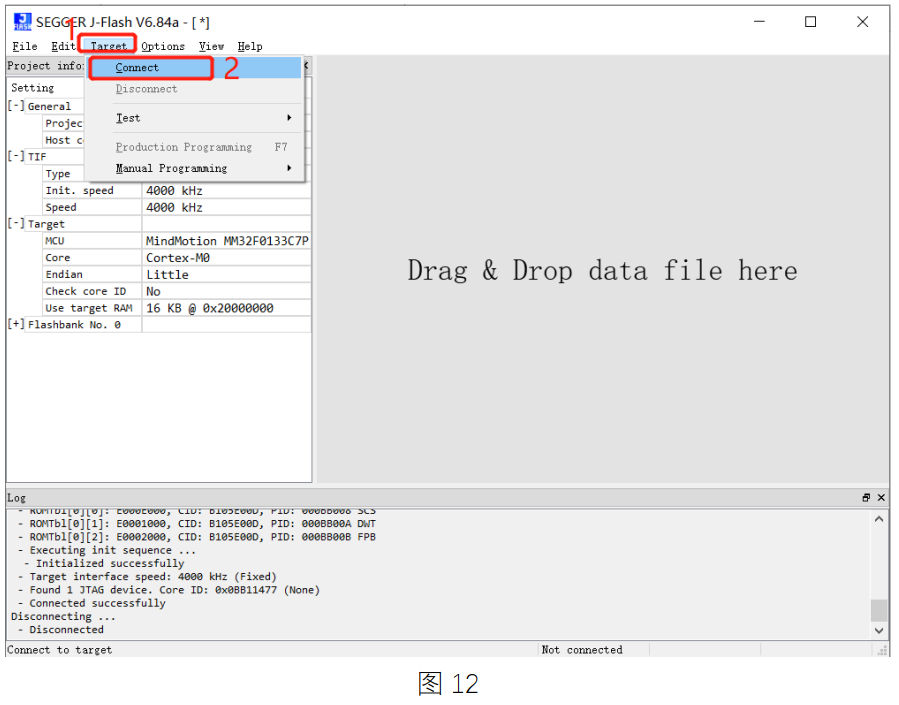Click the ROMTbl[0][1] DWT log line
Image resolution: width=899 pixels, height=705 pixels.
(197, 523)
